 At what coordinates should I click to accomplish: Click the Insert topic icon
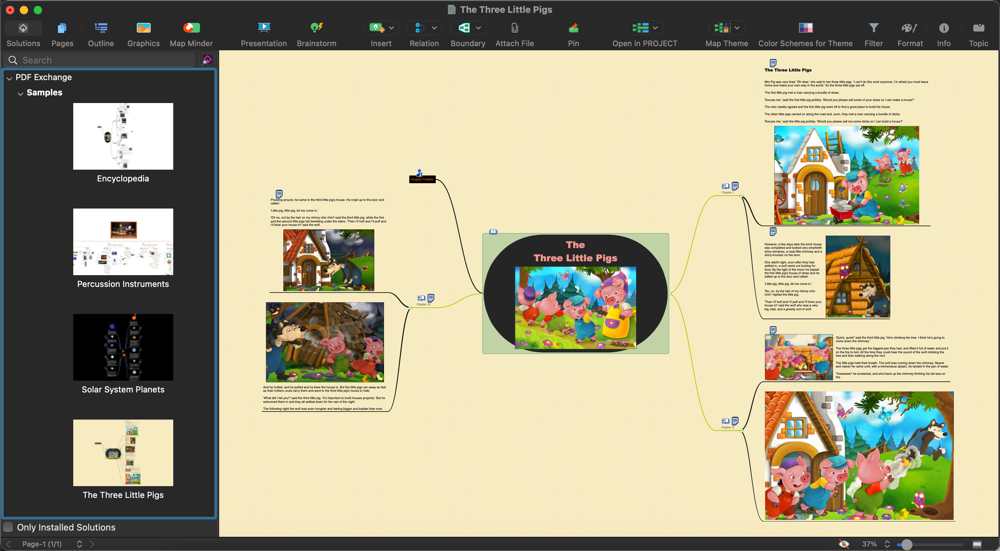pyautogui.click(x=376, y=28)
